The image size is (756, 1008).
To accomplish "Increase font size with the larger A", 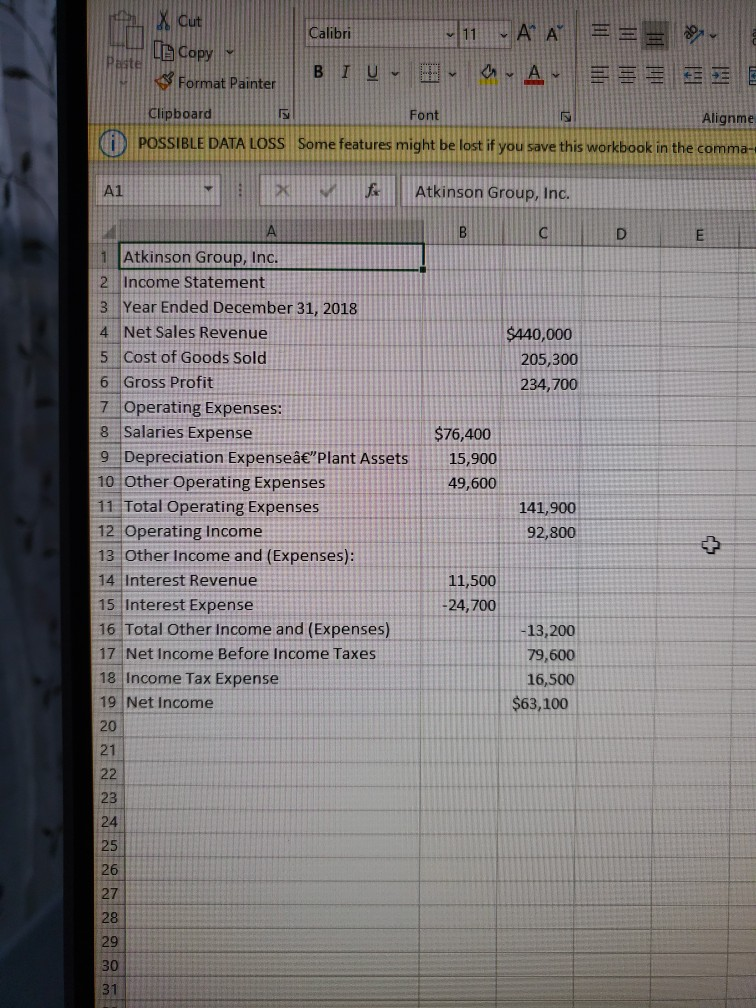I will click(x=525, y=33).
